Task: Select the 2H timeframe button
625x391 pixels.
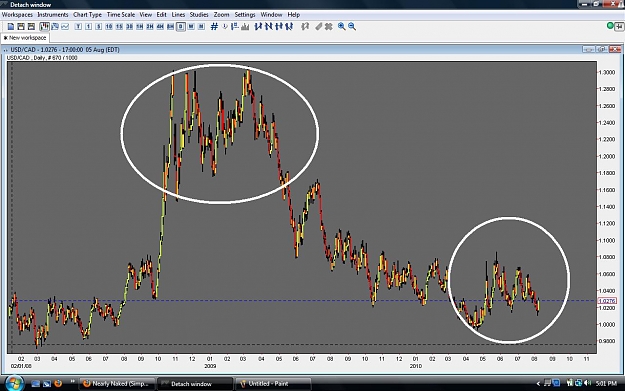Action: 150,27
